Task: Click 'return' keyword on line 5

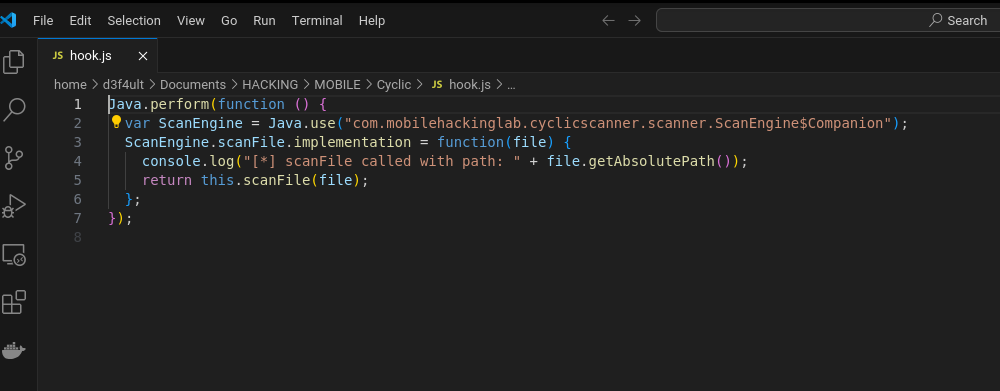Action: [x=167, y=180]
